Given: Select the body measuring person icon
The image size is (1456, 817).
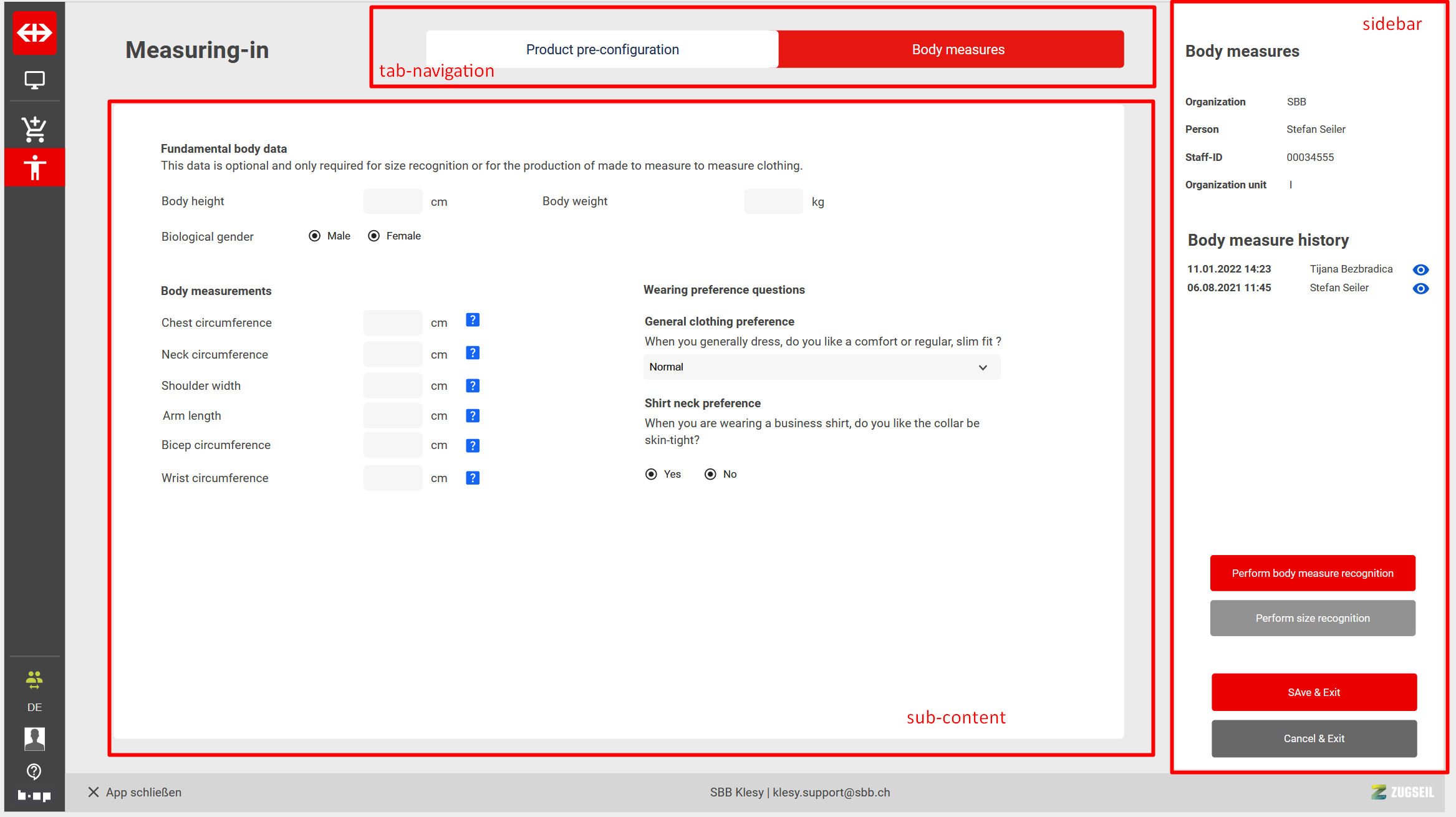Looking at the screenshot, I should click(34, 167).
